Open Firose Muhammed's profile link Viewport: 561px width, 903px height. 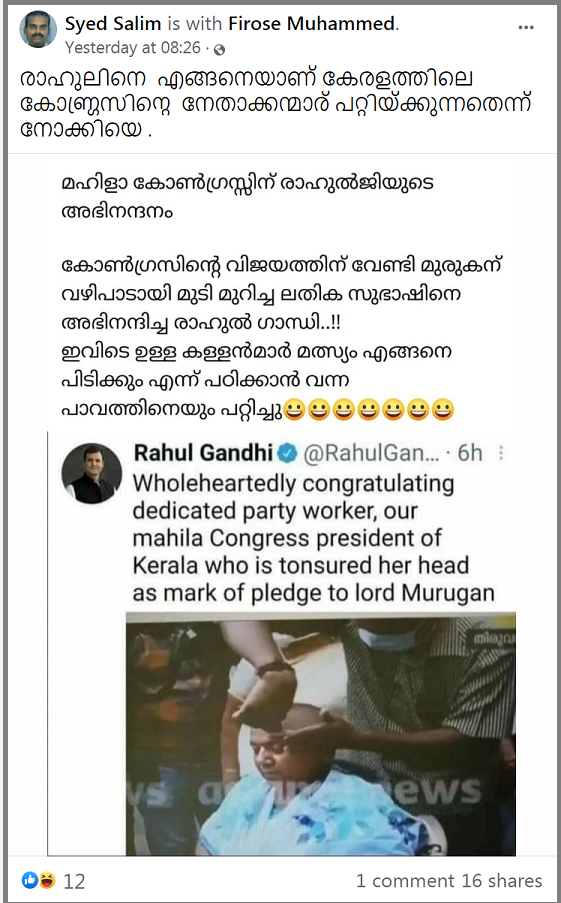pyautogui.click(x=311, y=24)
